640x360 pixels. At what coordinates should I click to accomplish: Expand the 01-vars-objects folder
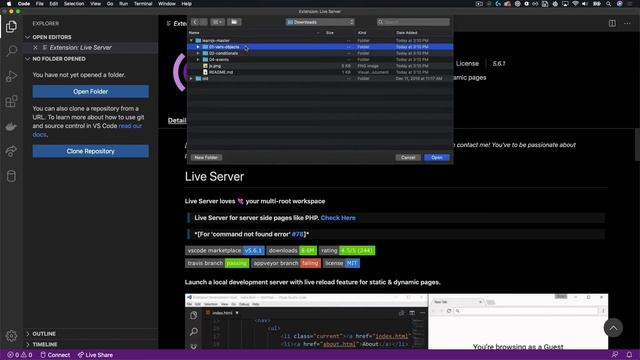click(x=198, y=47)
